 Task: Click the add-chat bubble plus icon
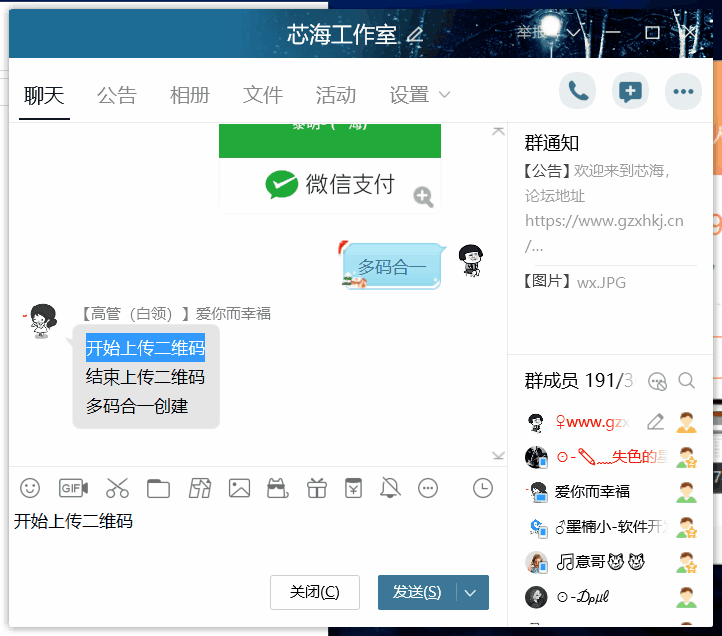tap(630, 91)
